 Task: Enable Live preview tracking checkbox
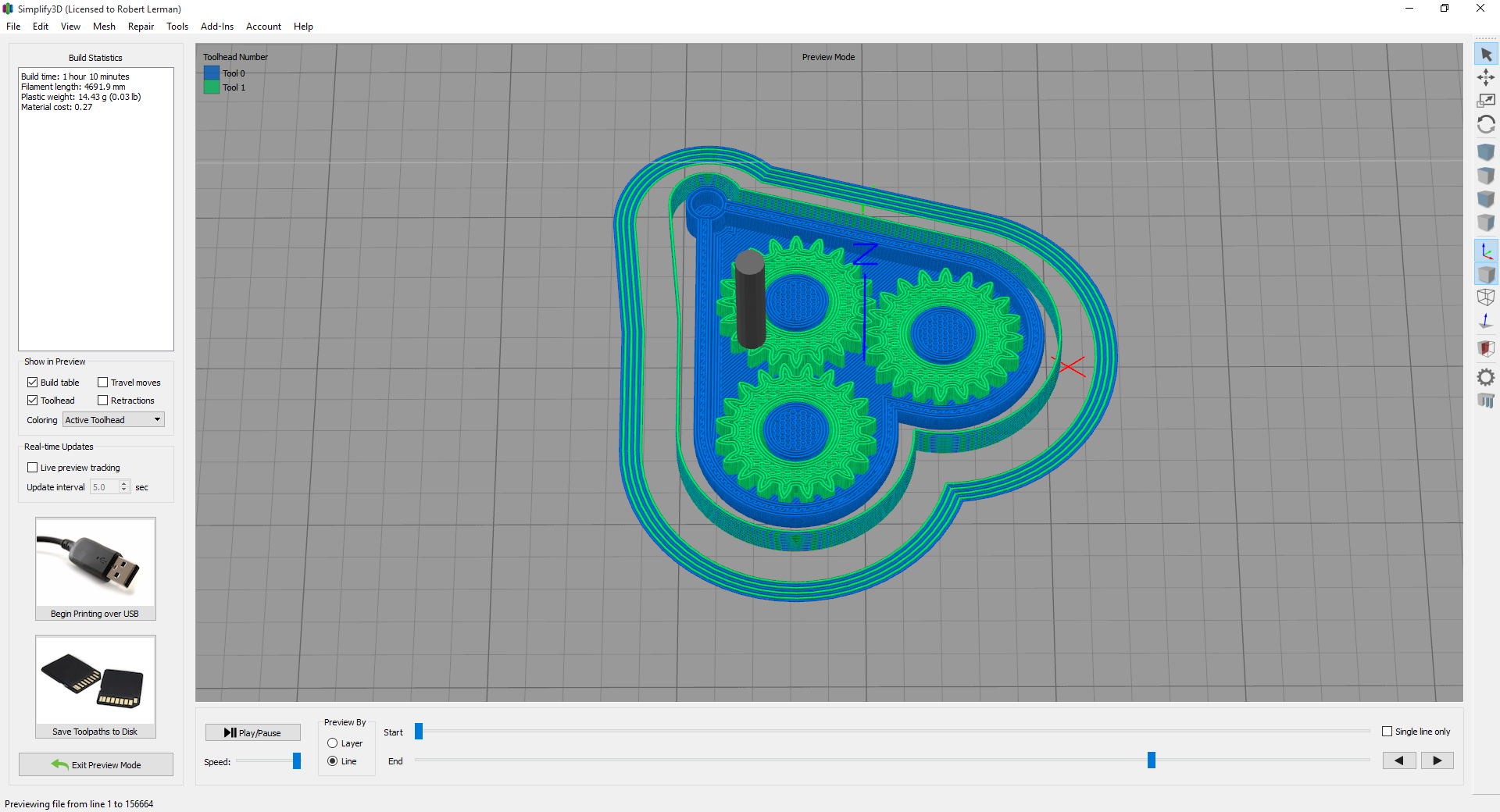(33, 468)
